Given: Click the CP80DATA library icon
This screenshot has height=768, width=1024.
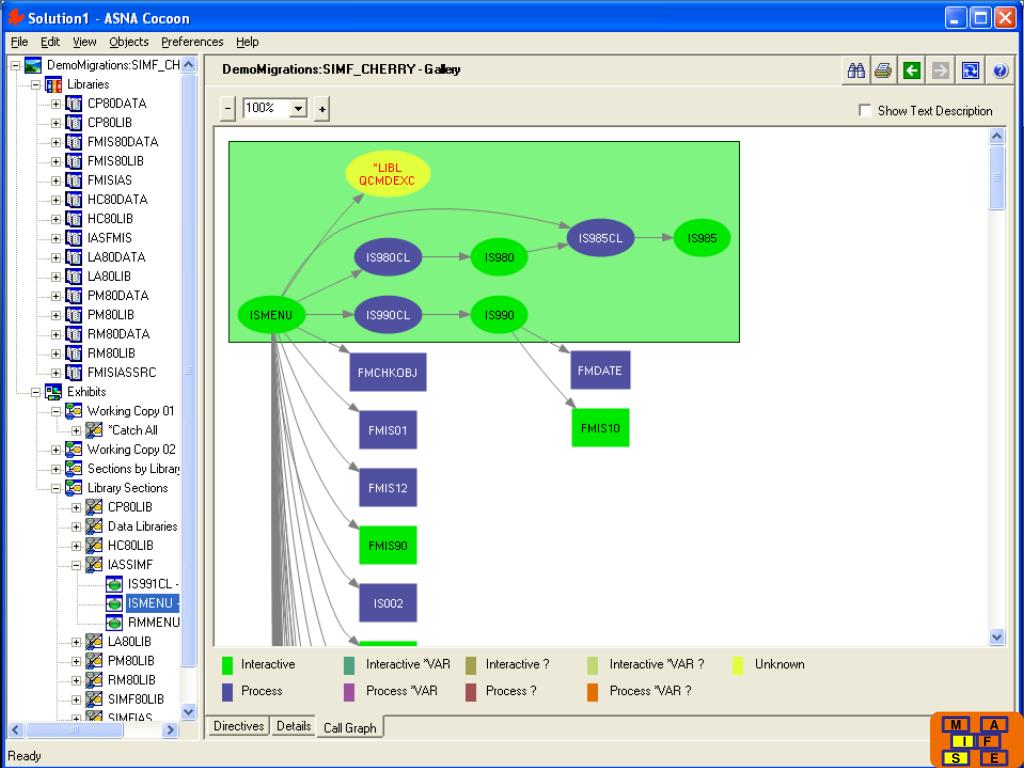Looking at the screenshot, I should (x=74, y=103).
